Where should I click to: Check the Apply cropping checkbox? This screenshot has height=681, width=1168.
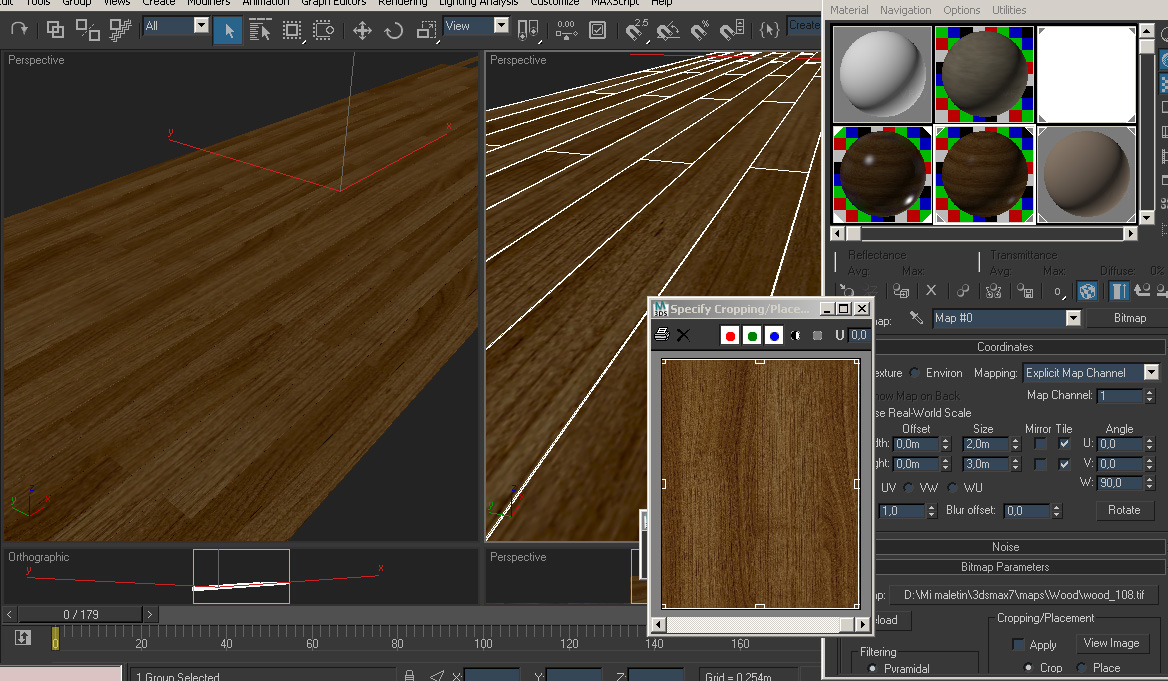(1018, 644)
